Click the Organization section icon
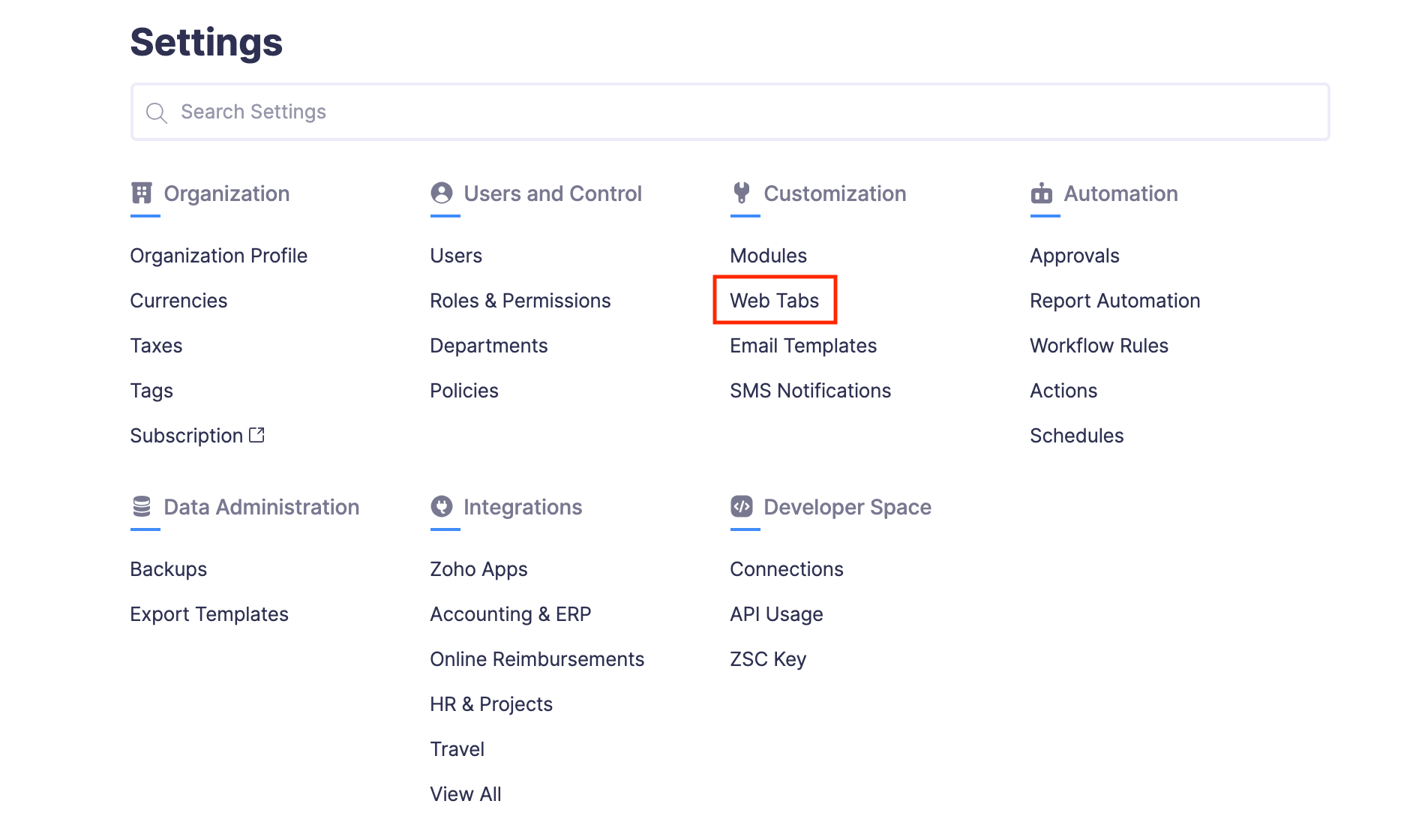 click(142, 193)
